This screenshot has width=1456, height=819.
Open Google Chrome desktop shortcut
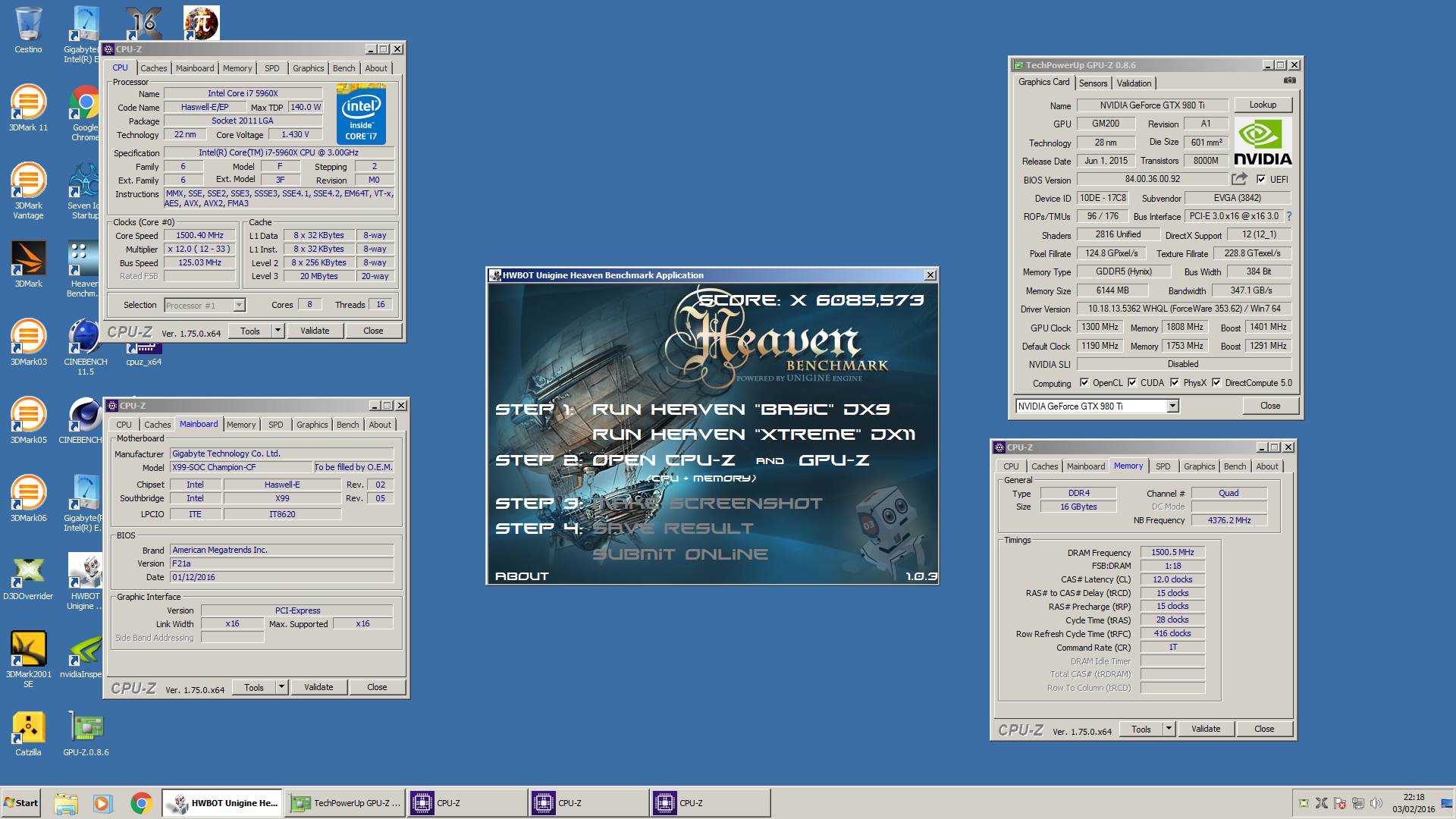(85, 112)
